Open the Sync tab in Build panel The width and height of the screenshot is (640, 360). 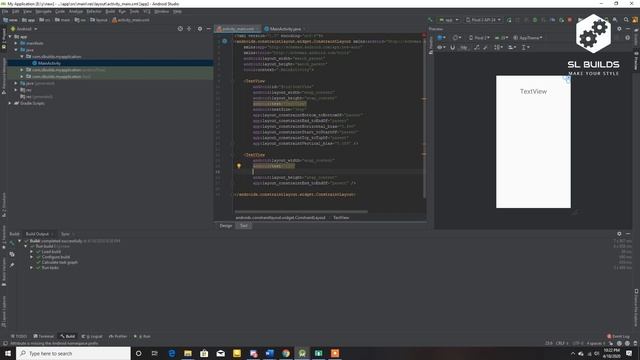pos(65,234)
